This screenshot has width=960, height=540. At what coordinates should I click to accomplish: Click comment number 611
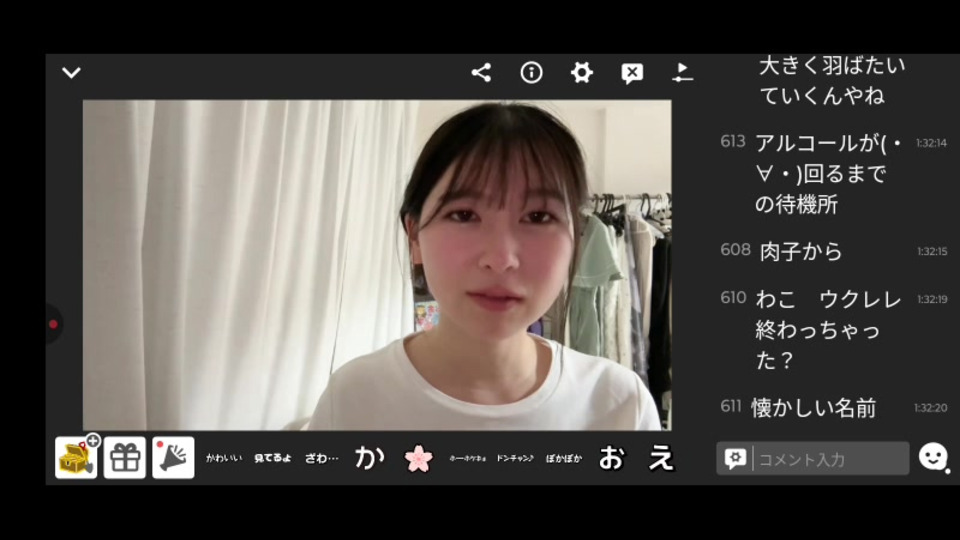coord(731,405)
